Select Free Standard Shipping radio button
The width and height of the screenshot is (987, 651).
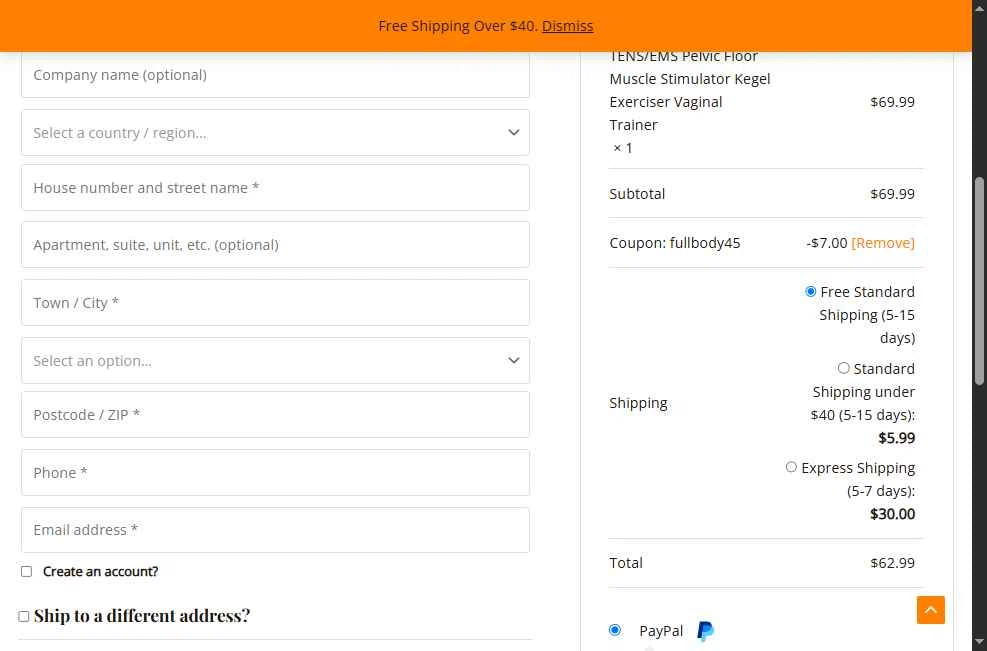tap(811, 292)
